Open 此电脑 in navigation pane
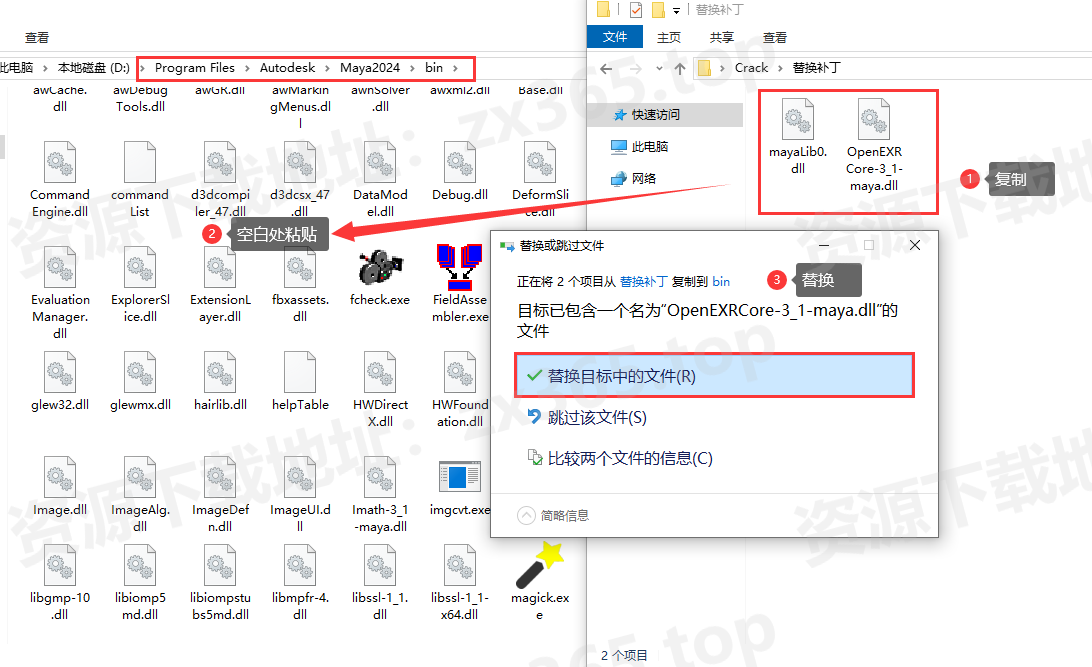 pos(640,146)
